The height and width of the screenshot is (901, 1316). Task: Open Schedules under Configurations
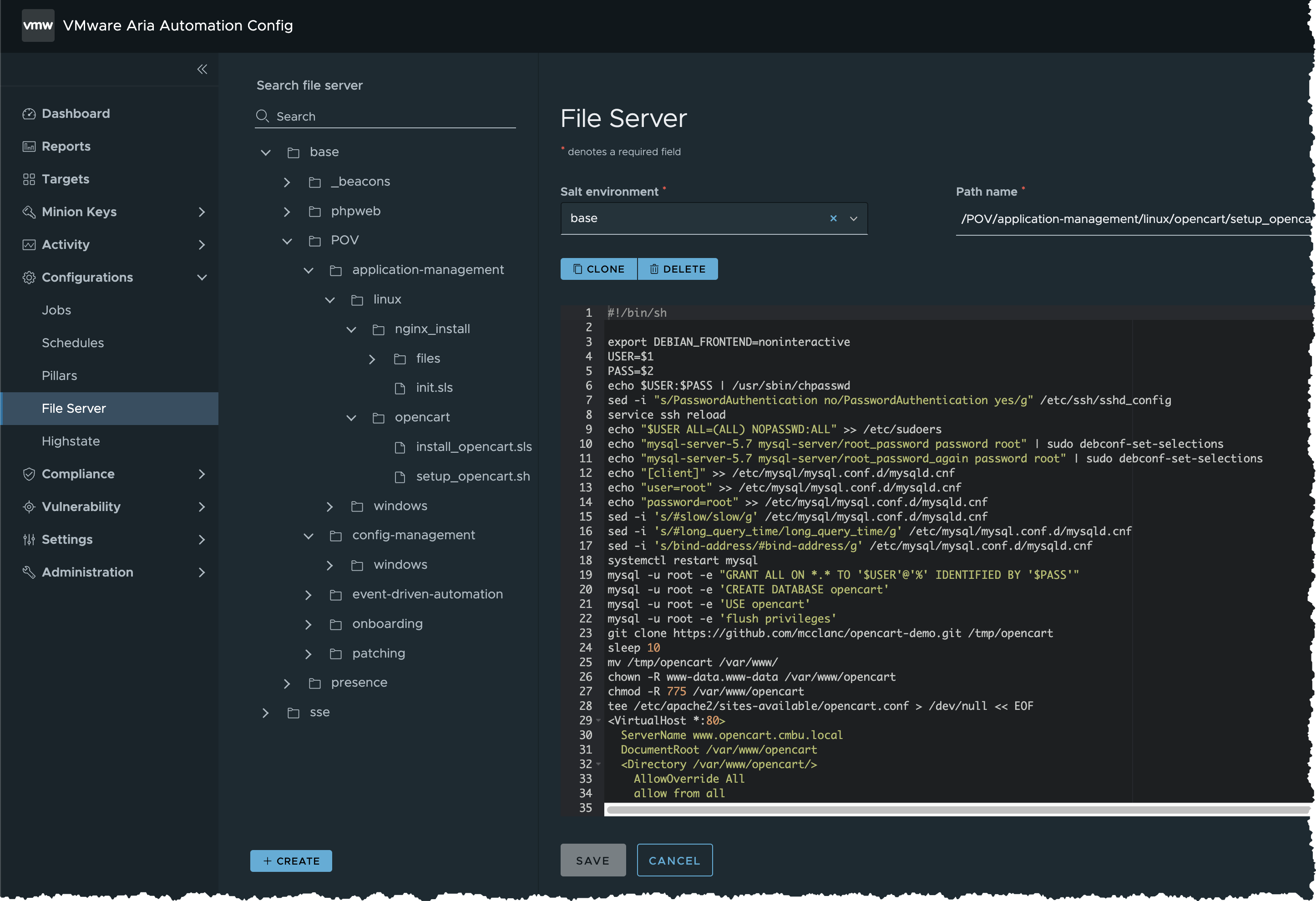73,343
